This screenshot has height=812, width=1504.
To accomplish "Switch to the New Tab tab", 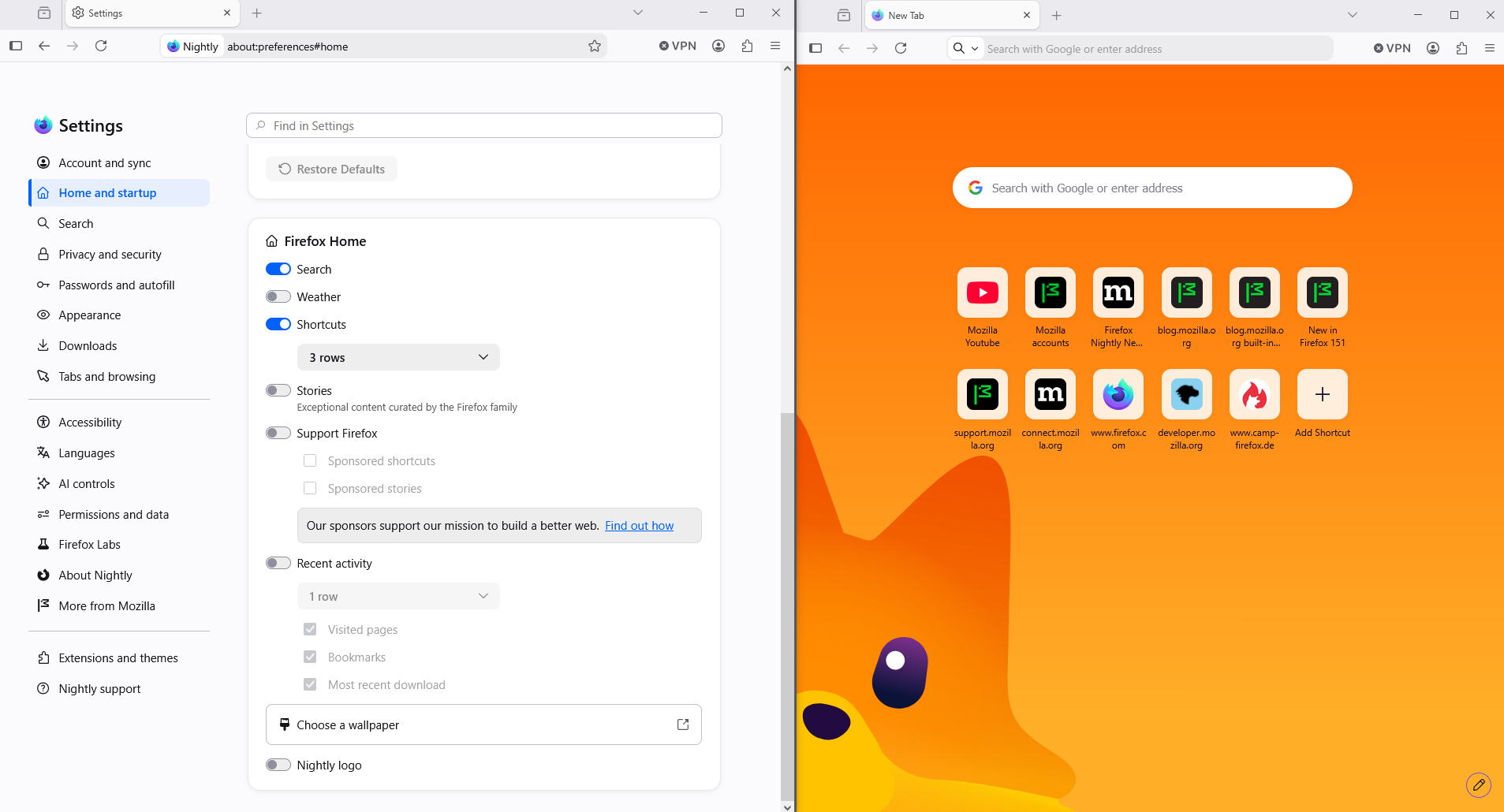I will (952, 15).
